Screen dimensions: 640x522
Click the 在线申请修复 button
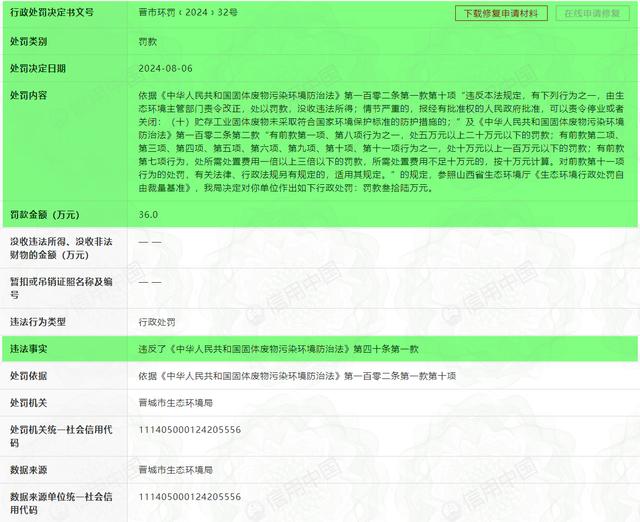coord(592,13)
